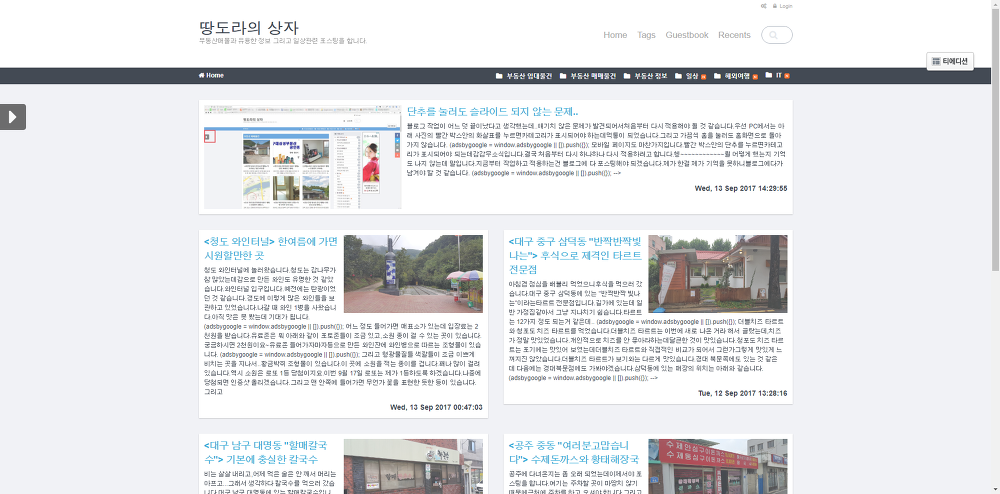The height and width of the screenshot is (494, 1000).
Task: Click folder icon beside IT
Action: click(768, 75)
